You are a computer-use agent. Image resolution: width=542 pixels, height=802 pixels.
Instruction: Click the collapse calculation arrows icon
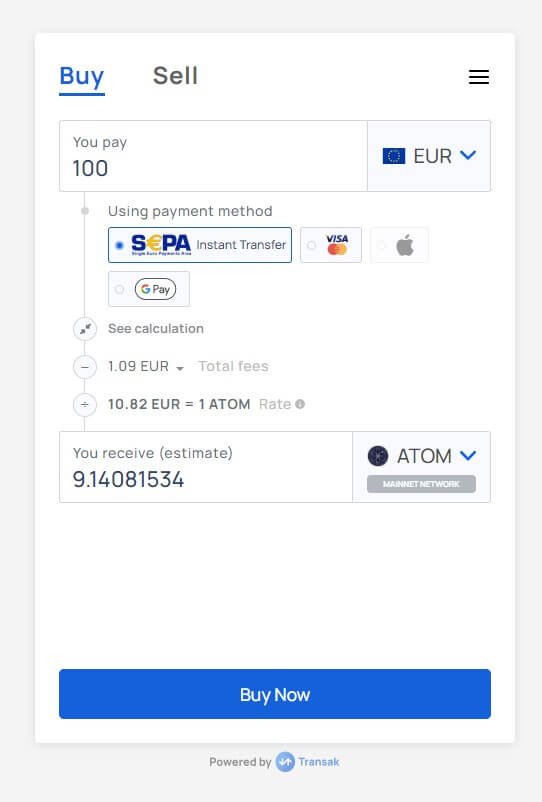[85, 328]
